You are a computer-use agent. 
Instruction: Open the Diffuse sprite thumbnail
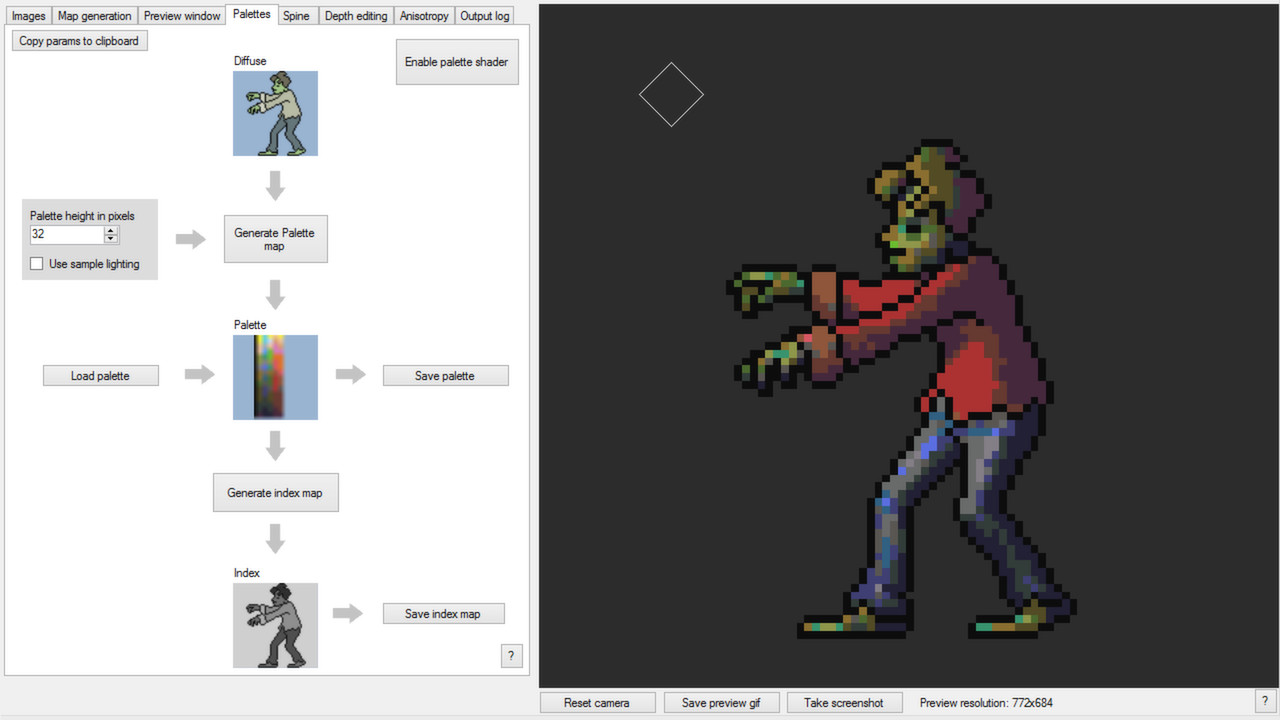(275, 113)
